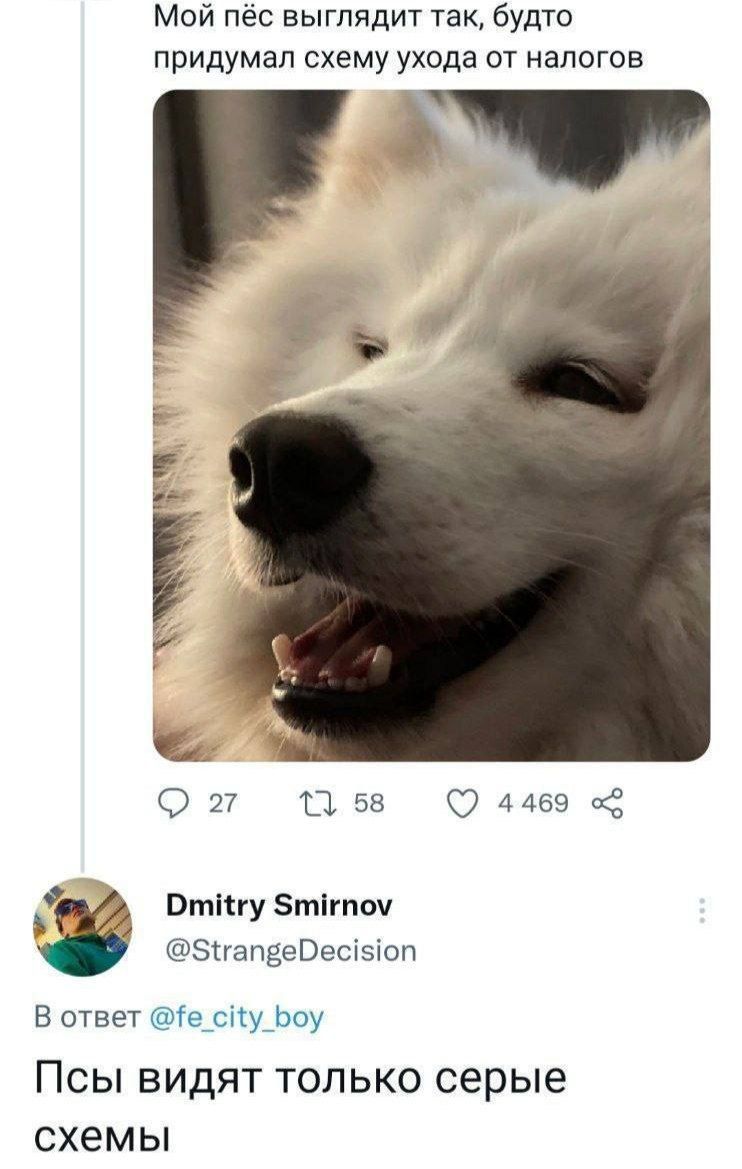The height and width of the screenshot is (1169, 742).
Task: Click the like count 4 469
Action: point(533,803)
